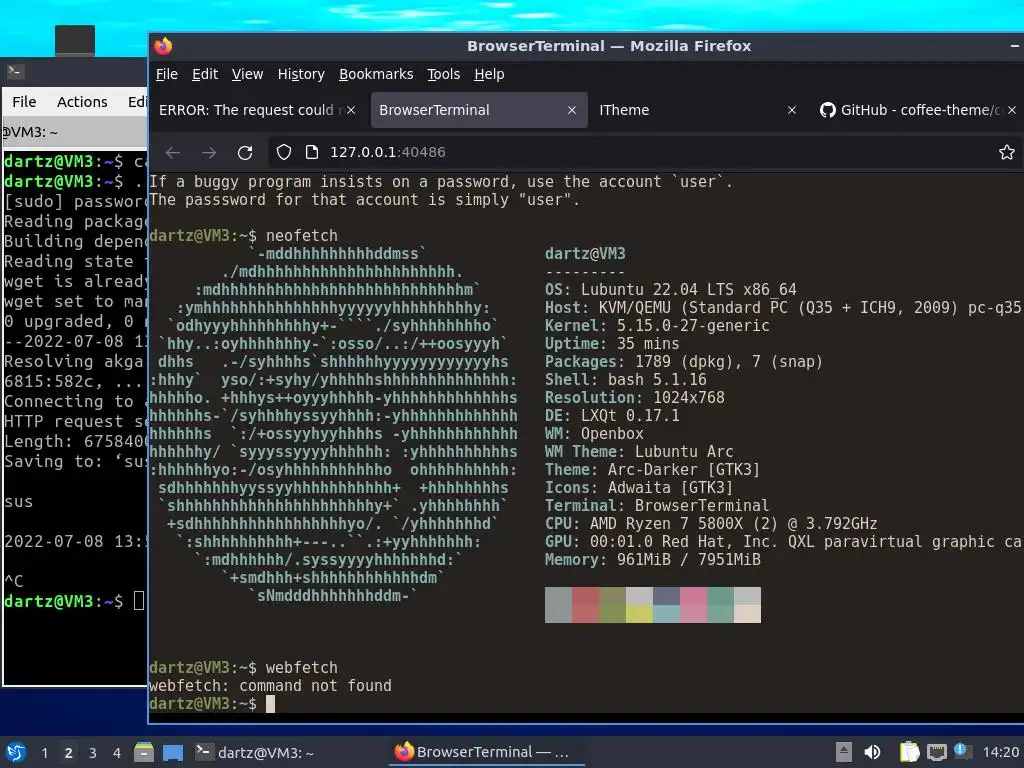This screenshot has height=768, width=1024.
Task: Click the 'Resolution: 1024x768' line
Action: tap(635, 398)
